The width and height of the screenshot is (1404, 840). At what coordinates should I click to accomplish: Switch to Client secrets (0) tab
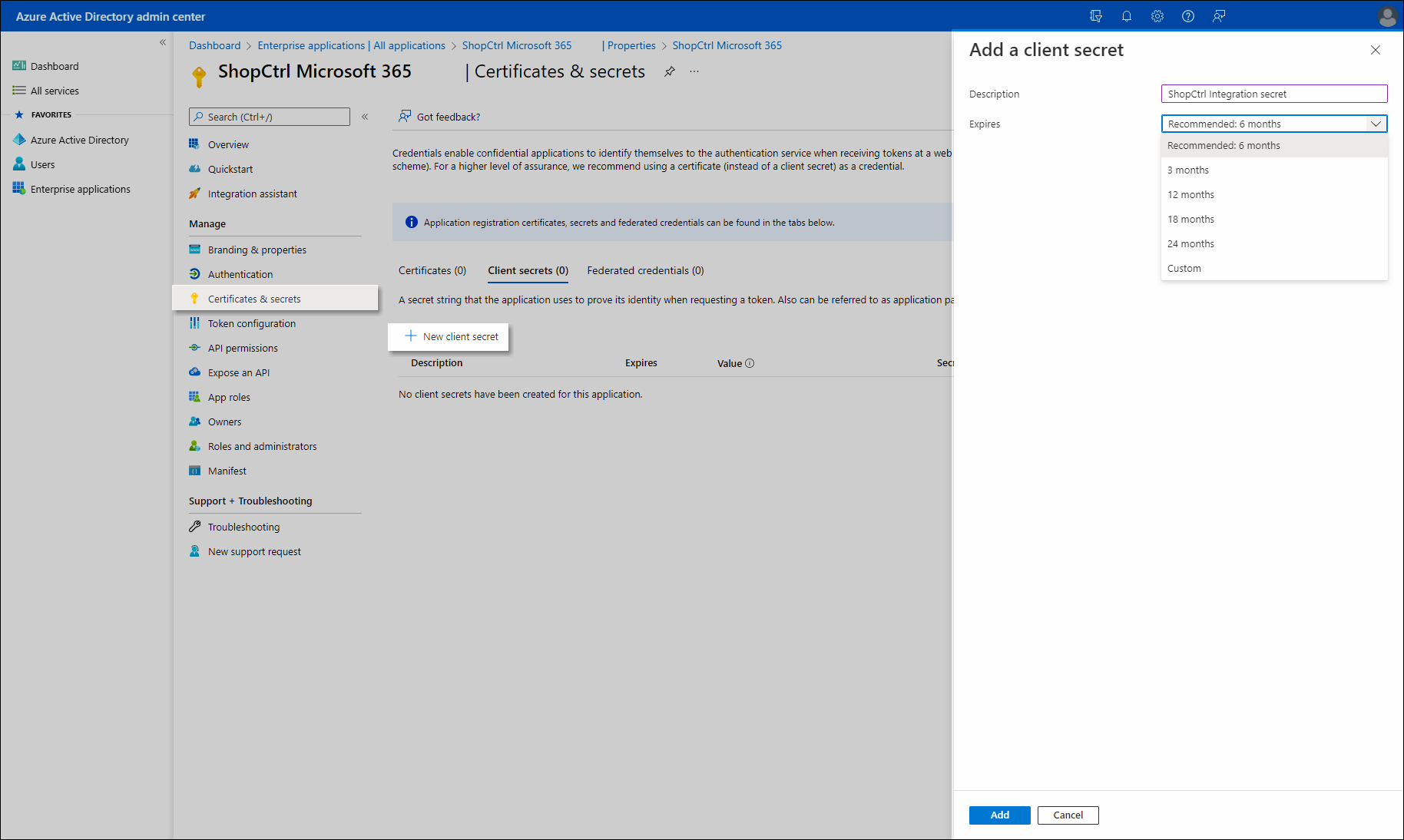coord(528,270)
